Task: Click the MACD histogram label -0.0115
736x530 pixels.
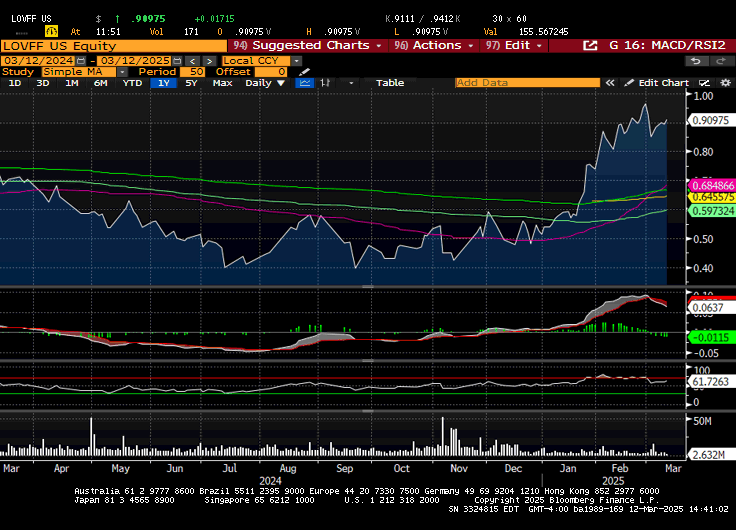Action: pyautogui.click(x=712, y=338)
